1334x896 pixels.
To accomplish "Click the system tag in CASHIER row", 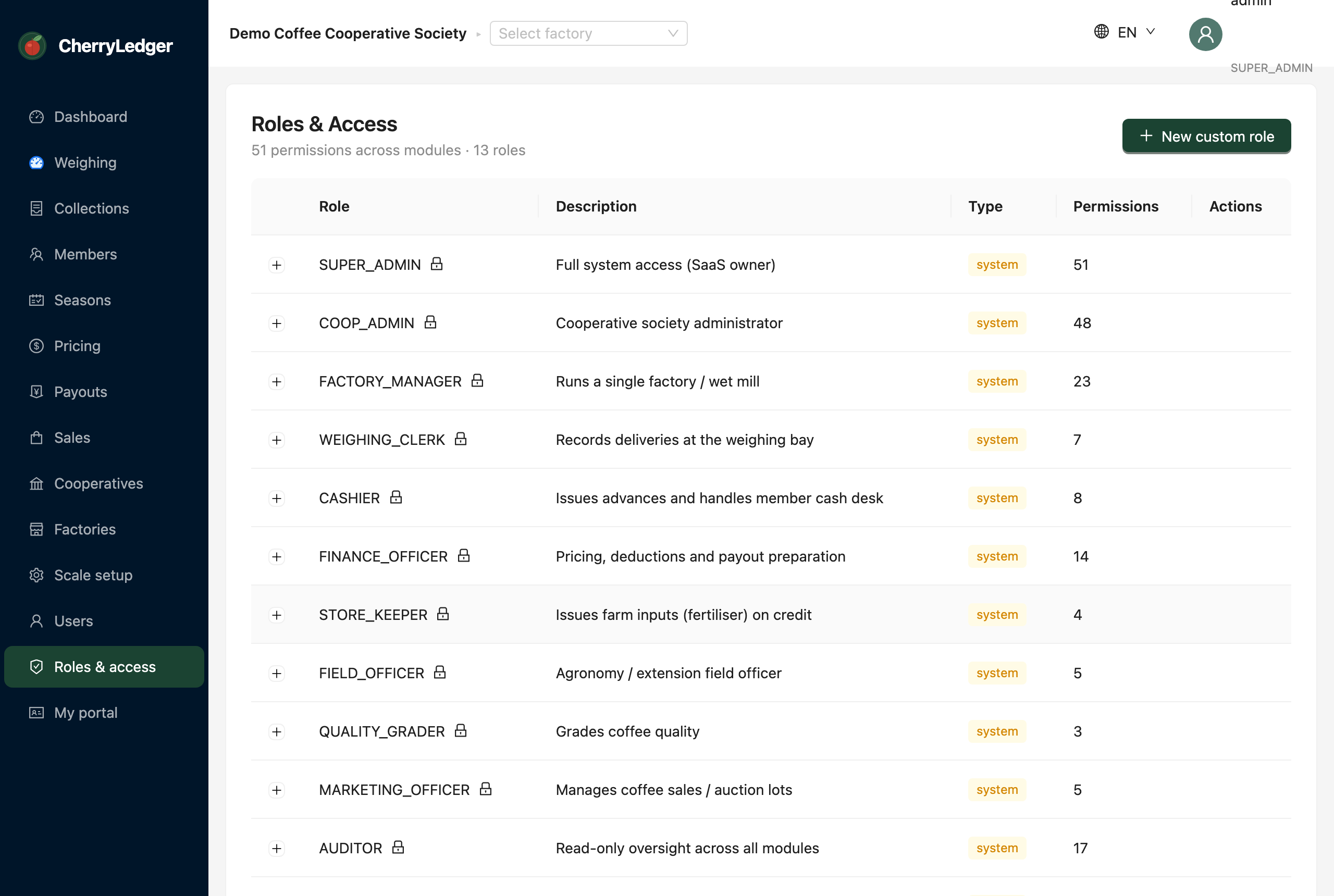I will click(x=997, y=499).
